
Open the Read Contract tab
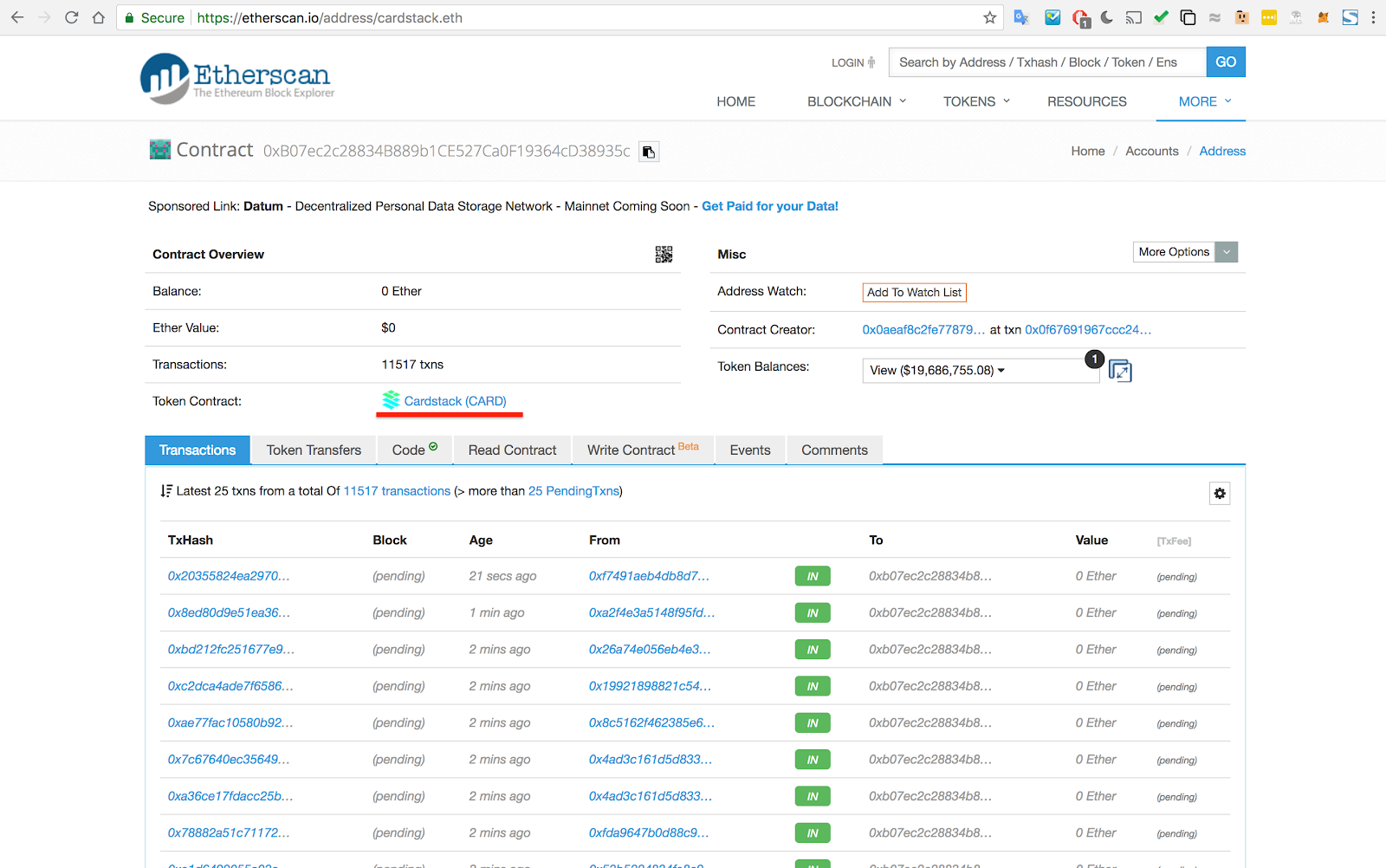coord(512,450)
